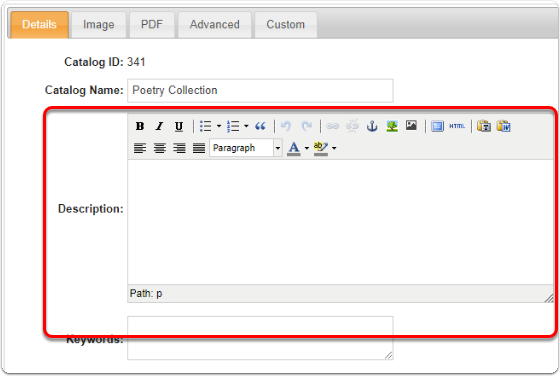Center align the text
The width and height of the screenshot is (560, 376).
pos(160,148)
